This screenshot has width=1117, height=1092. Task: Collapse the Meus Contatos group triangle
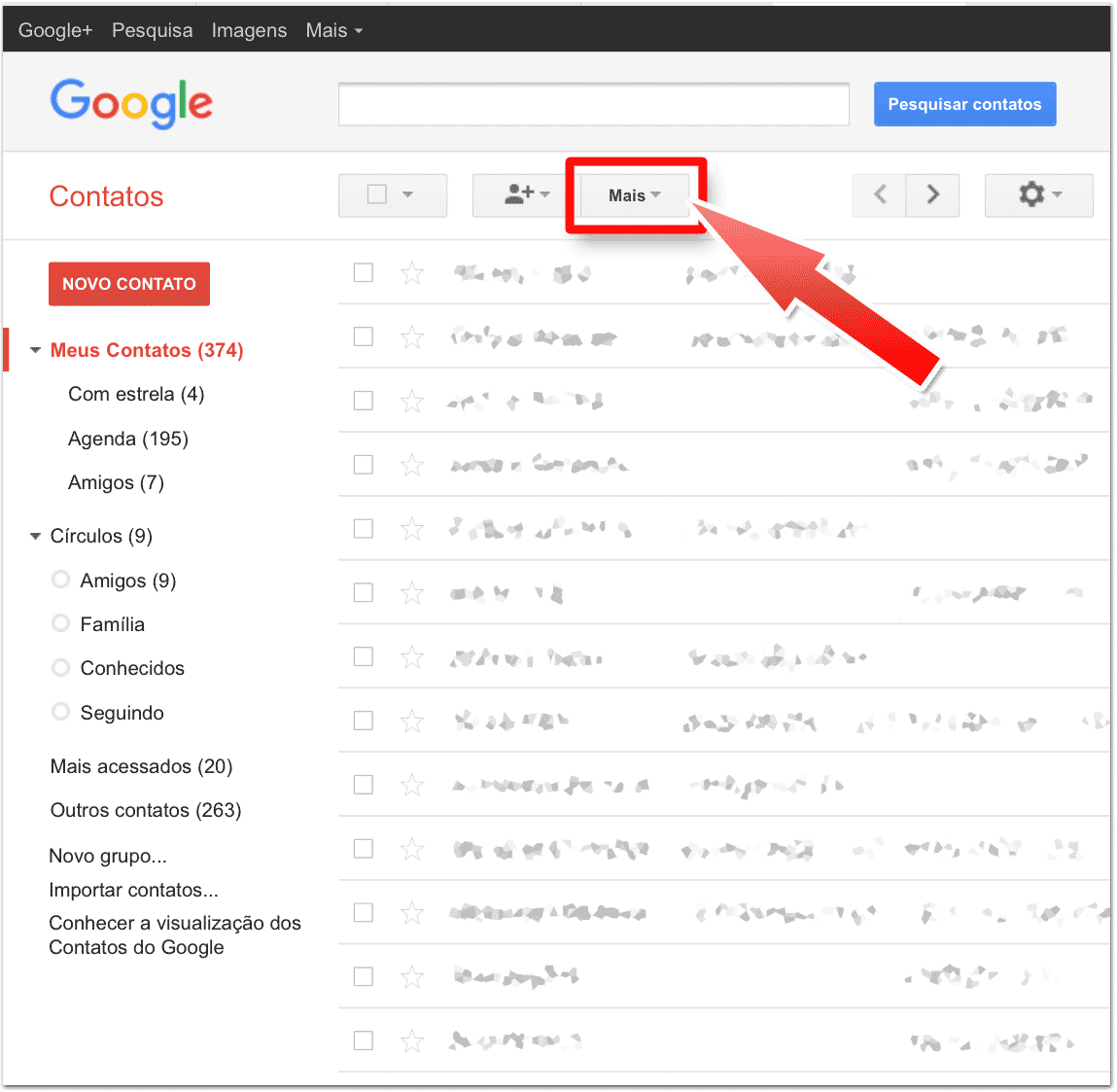[35, 350]
